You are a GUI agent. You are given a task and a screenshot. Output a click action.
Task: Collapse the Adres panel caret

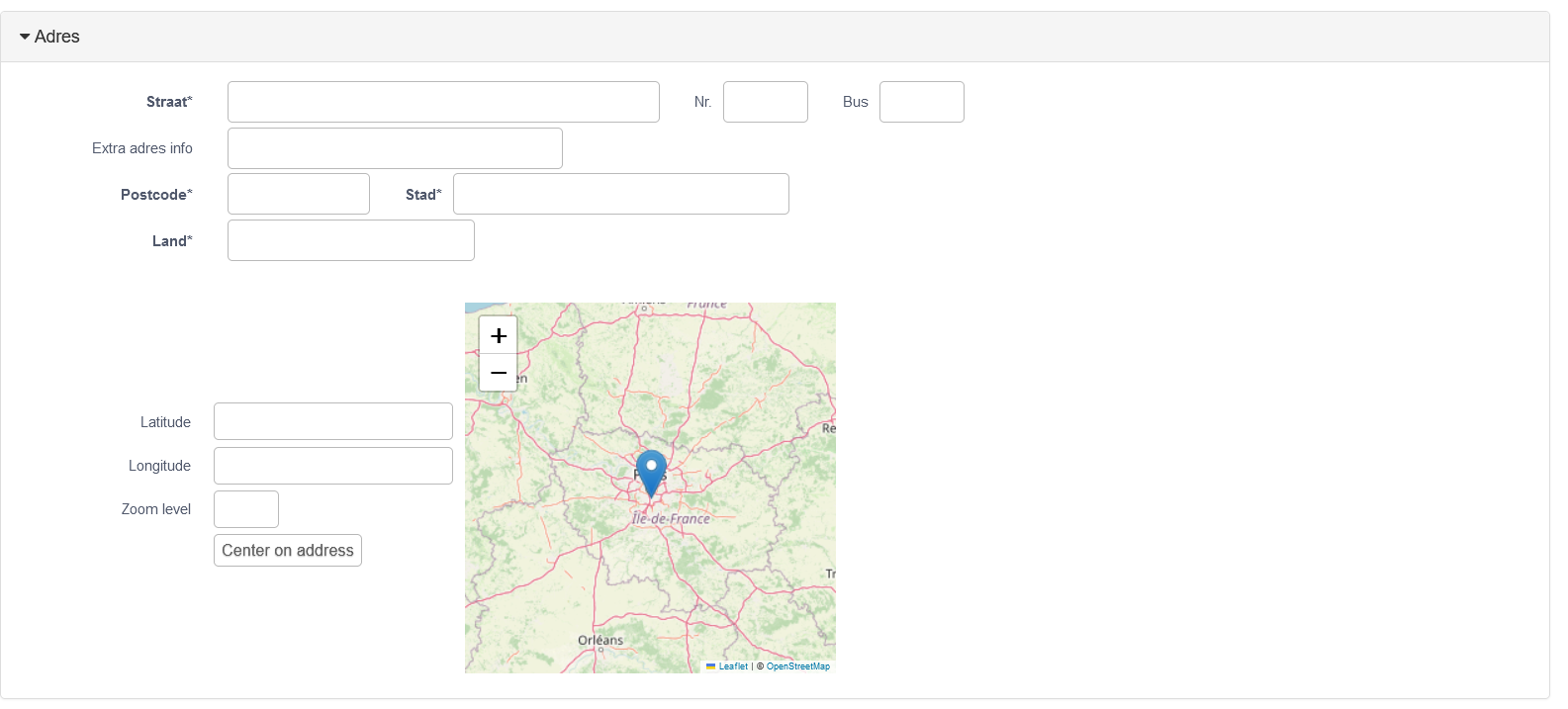point(25,37)
